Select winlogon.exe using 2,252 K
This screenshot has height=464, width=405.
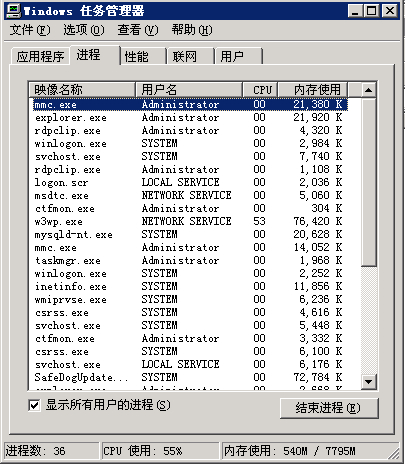tap(190, 274)
